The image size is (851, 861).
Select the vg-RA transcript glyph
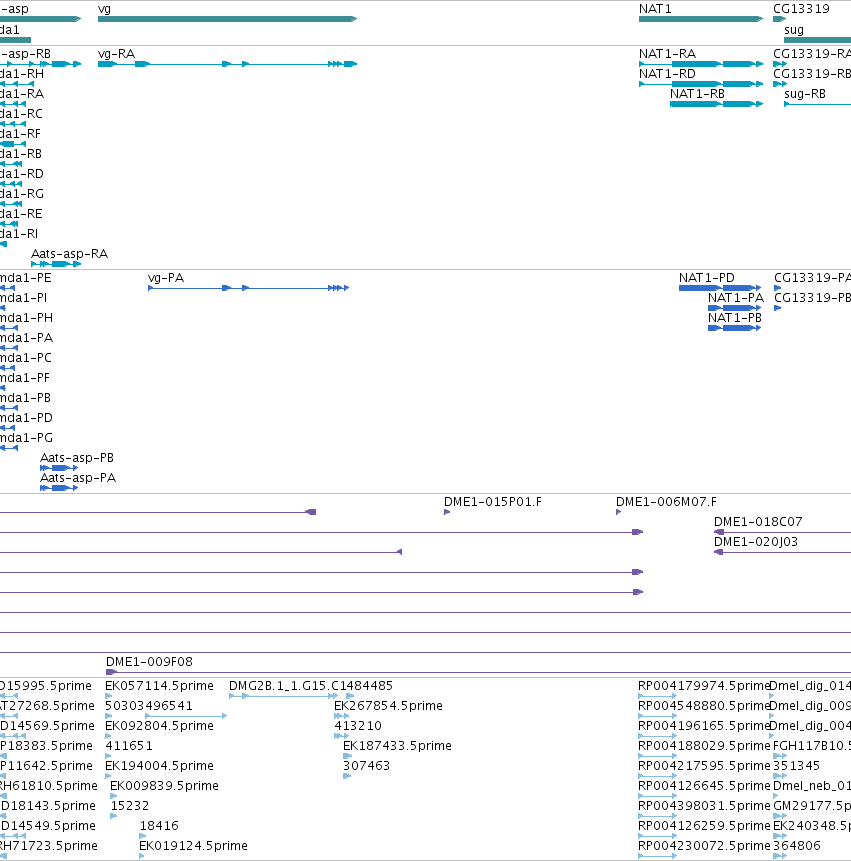227,64
